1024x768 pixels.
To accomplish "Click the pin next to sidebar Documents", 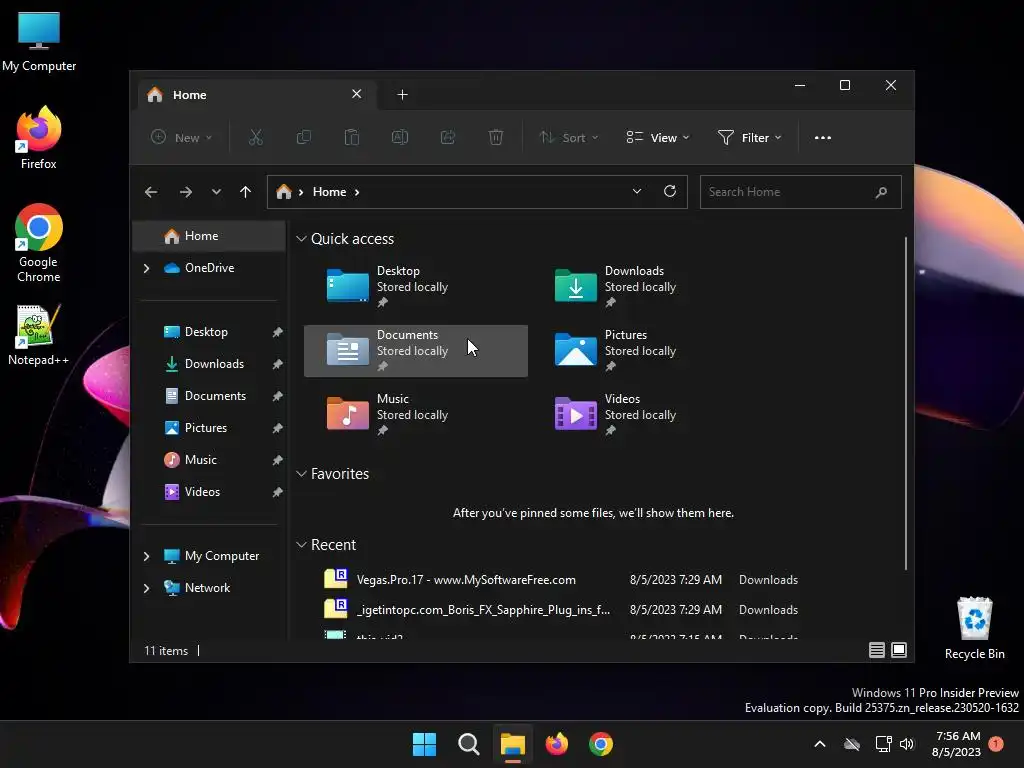I will [278, 396].
